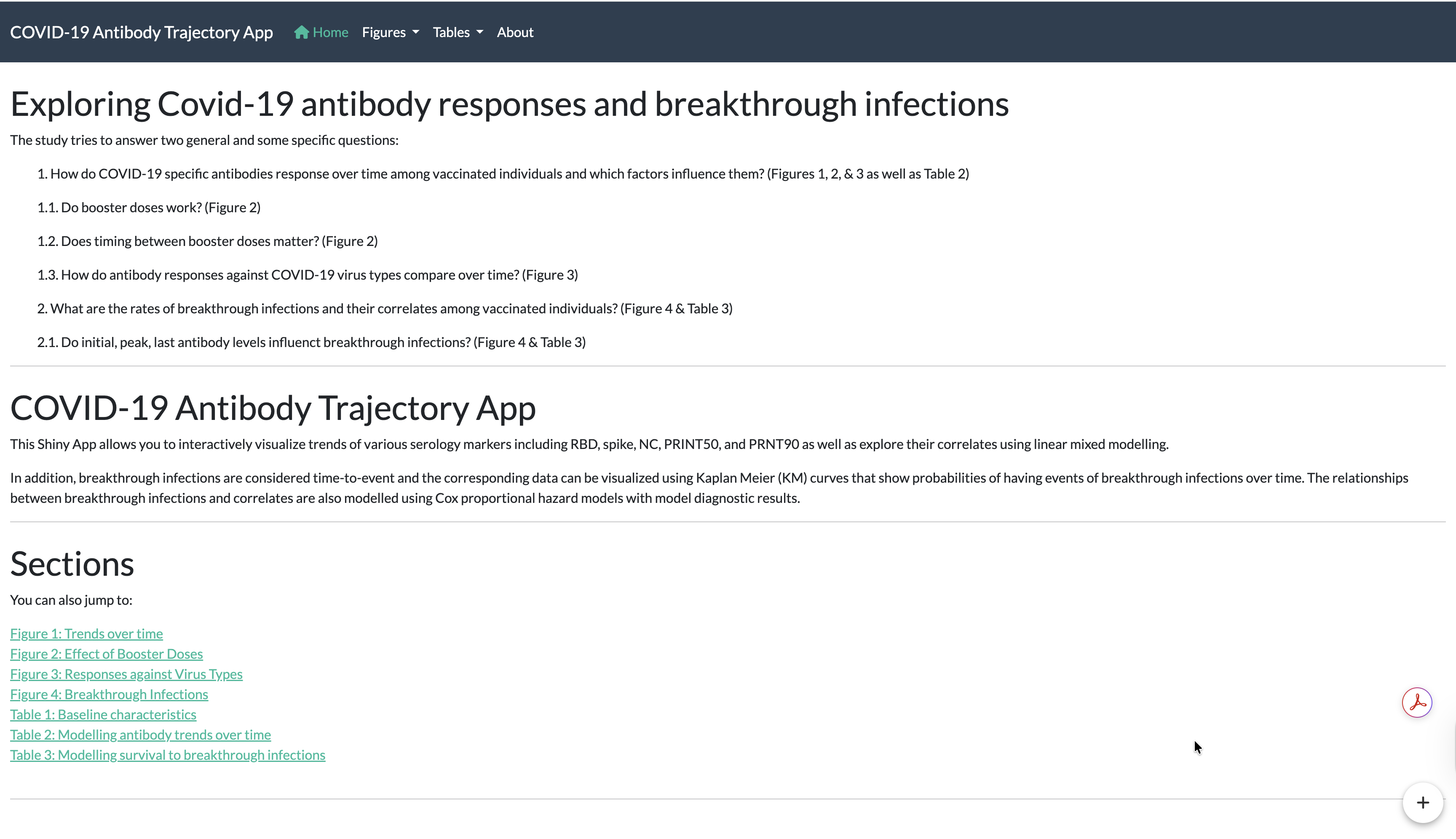Click the COVID-19 Antibody Trajectory App section heading
Image resolution: width=1456 pixels, height=839 pixels.
point(273,408)
